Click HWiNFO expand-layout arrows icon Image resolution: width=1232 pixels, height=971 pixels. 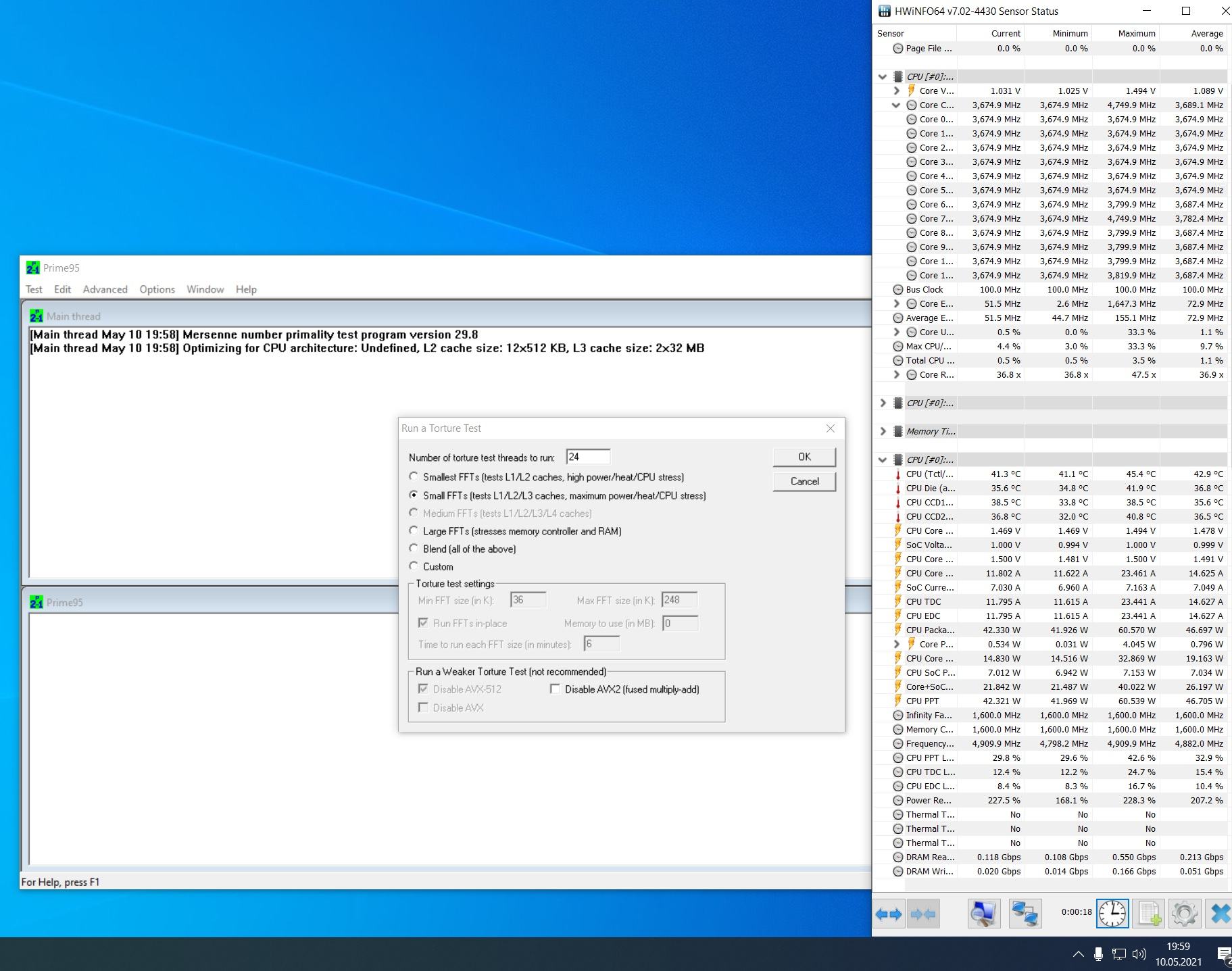(889, 914)
